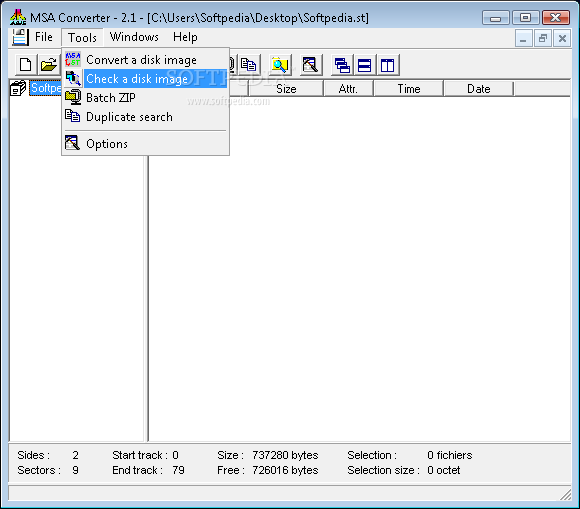
Task: Click the Open folder toolbar icon
Action: tap(49, 65)
